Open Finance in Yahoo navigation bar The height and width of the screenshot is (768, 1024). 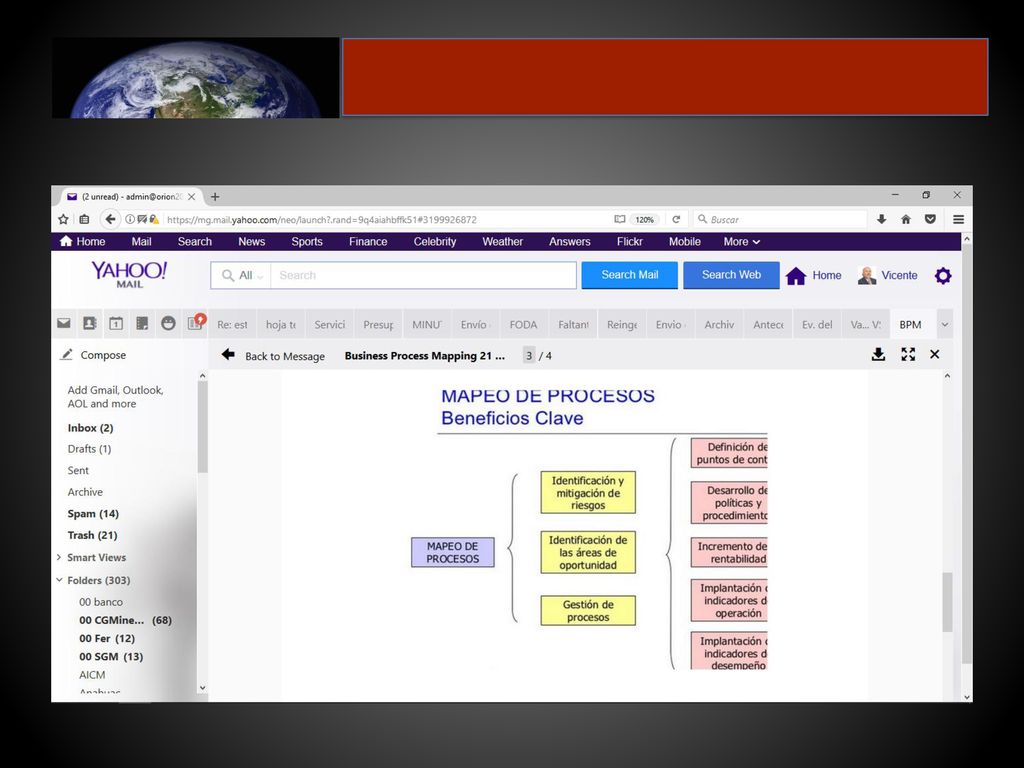pyautogui.click(x=368, y=242)
